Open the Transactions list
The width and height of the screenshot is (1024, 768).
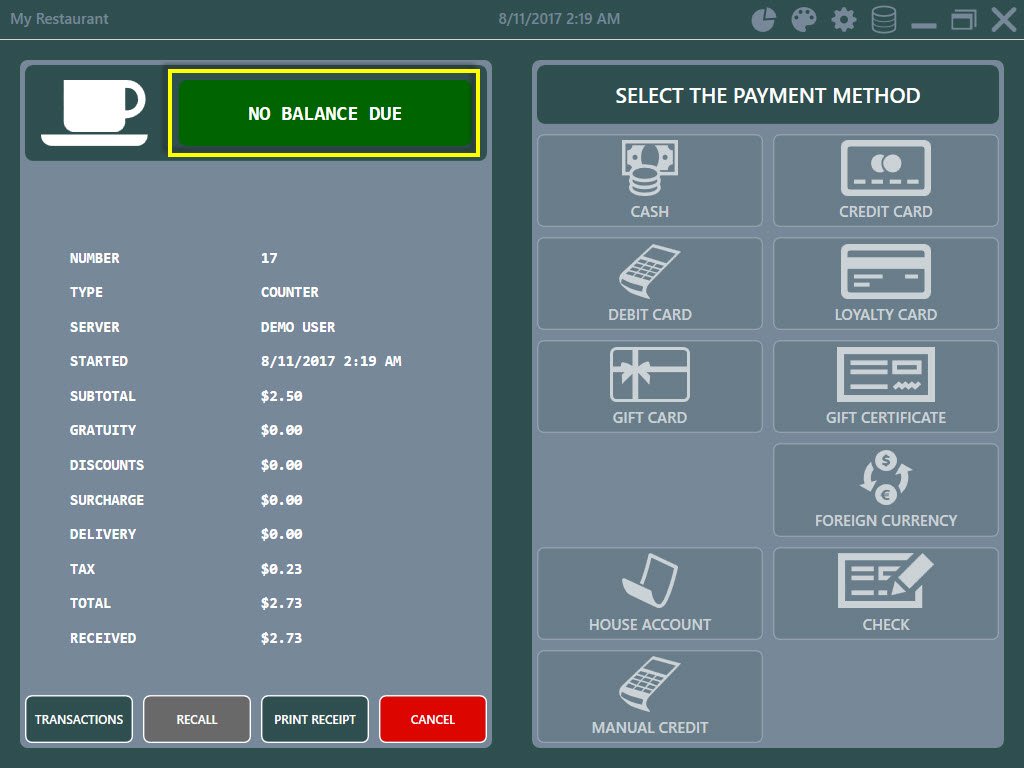coord(79,719)
